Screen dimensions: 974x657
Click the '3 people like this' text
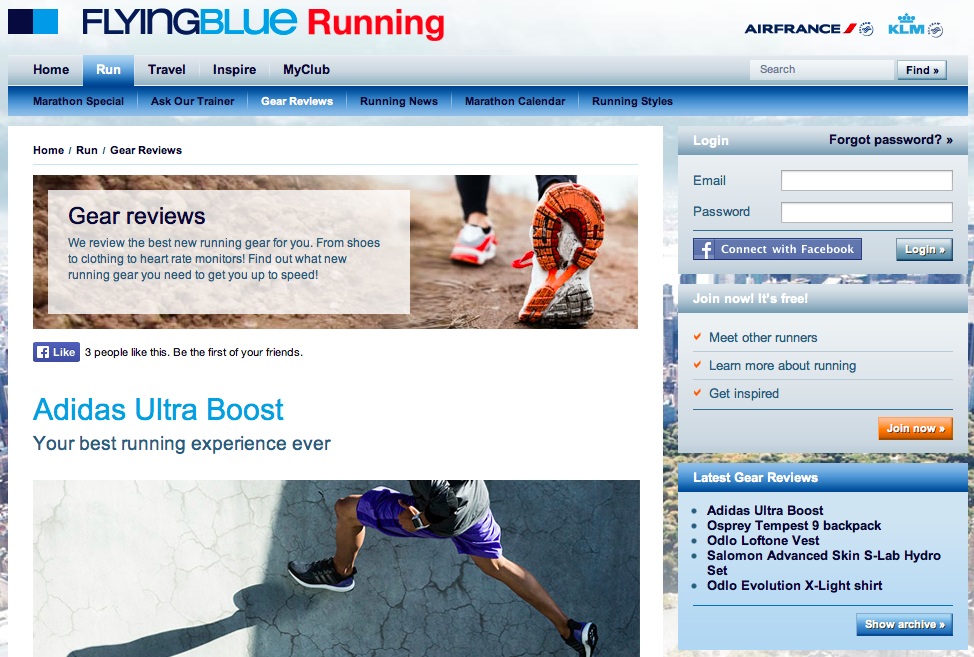coord(194,352)
